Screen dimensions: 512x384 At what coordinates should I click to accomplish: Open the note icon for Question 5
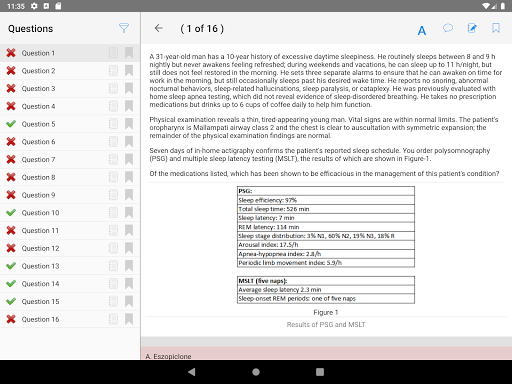[x=113, y=124]
